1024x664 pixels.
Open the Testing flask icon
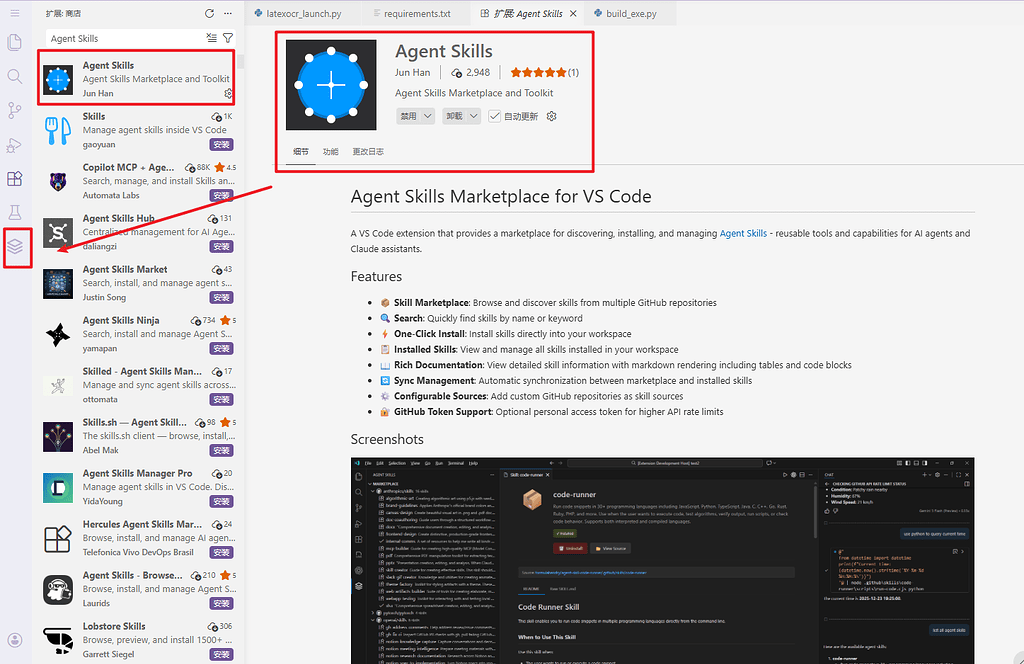(x=14, y=212)
